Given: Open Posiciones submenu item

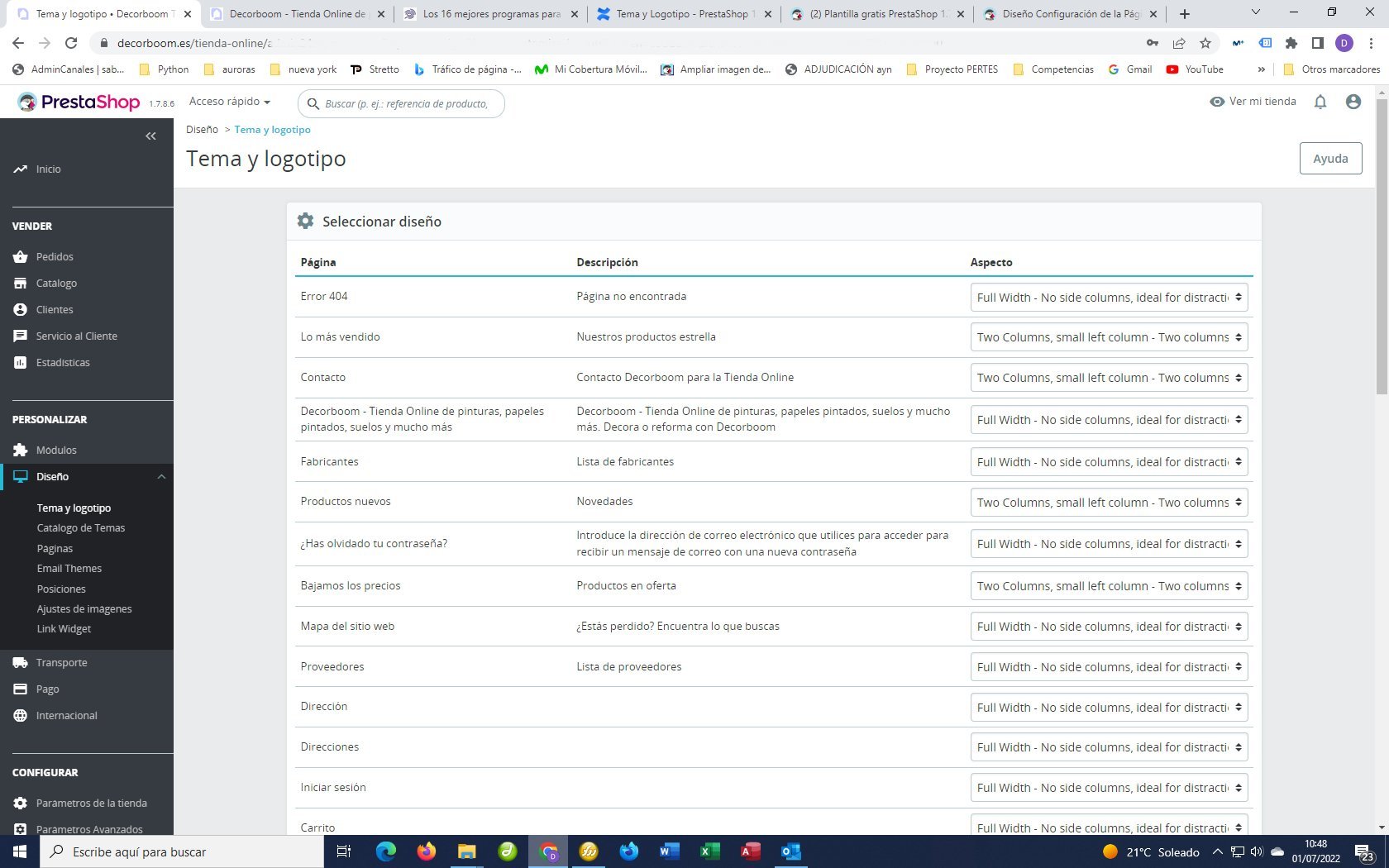Looking at the screenshot, I should point(61,589).
